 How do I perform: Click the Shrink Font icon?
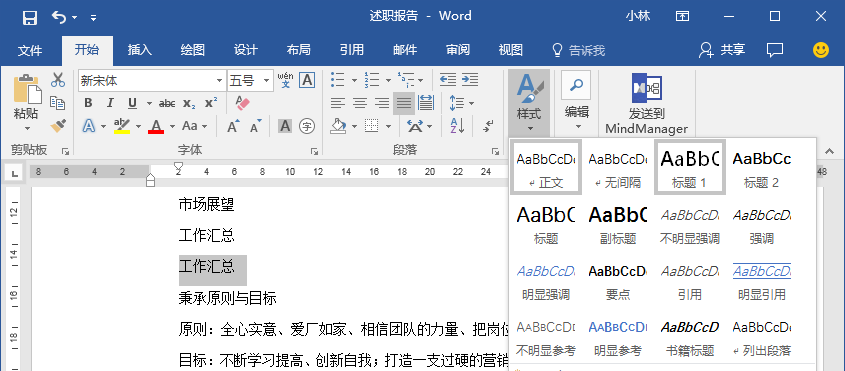tap(256, 126)
